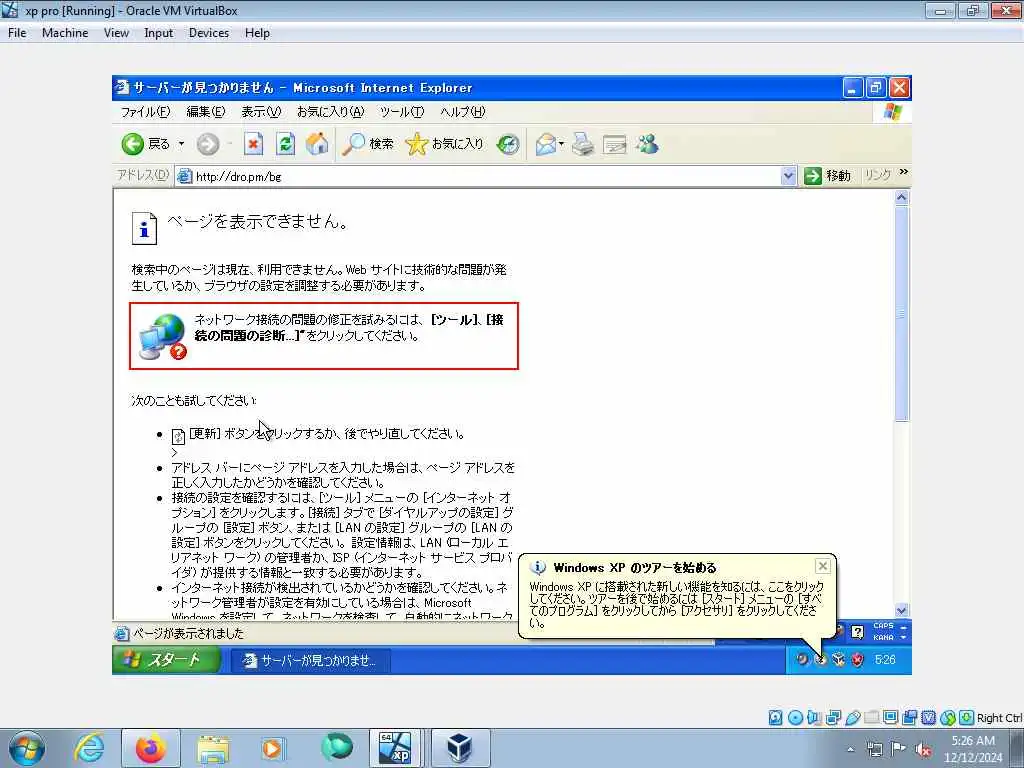The width and height of the screenshot is (1024, 768).
Task: Show hidden icons in the Windows 7 tray
Action: point(850,749)
